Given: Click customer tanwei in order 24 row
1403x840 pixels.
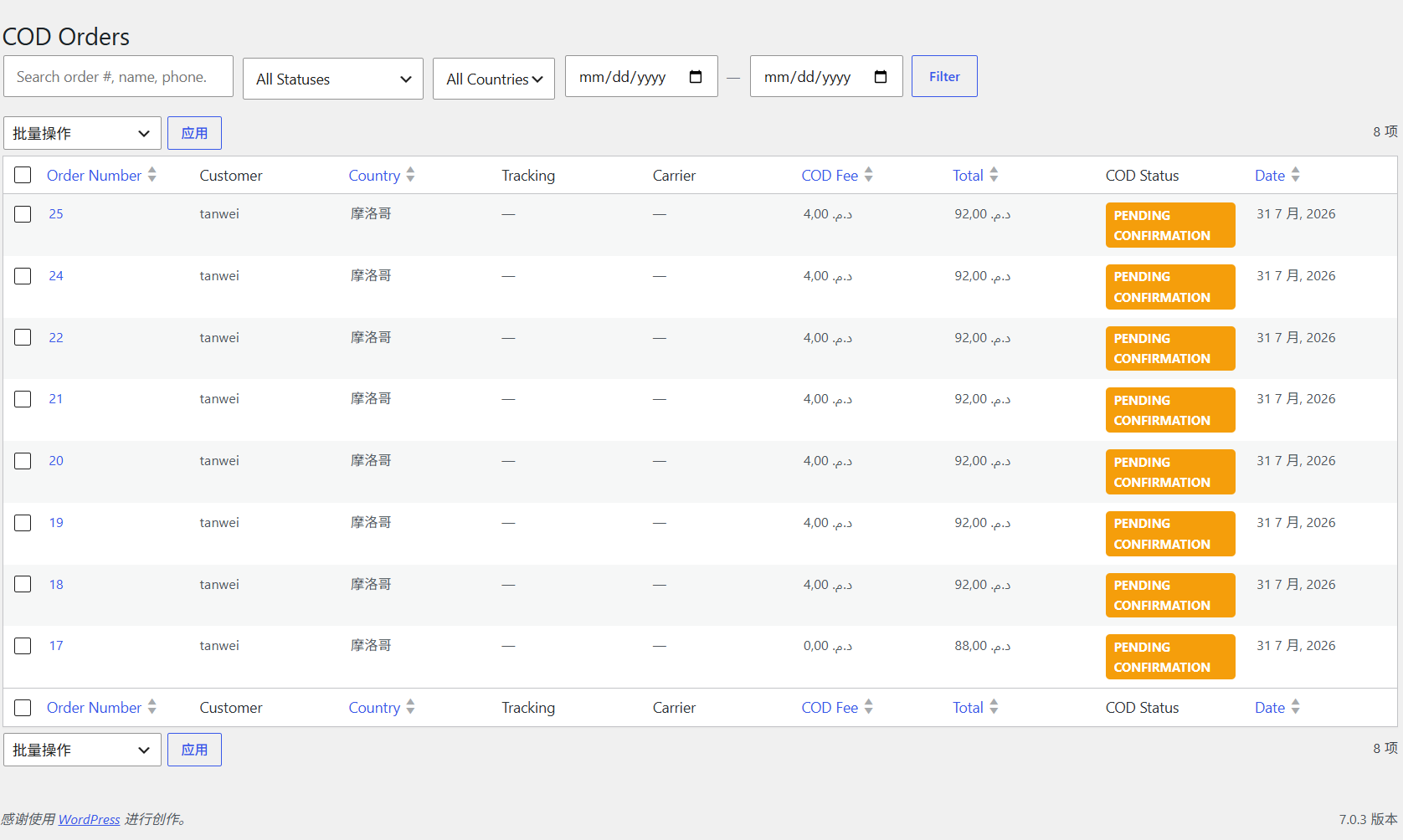Looking at the screenshot, I should (219, 276).
